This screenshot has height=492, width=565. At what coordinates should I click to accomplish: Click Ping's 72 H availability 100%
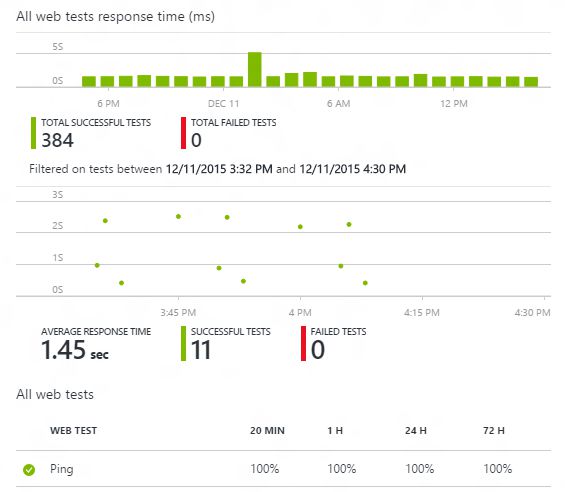[x=498, y=469]
